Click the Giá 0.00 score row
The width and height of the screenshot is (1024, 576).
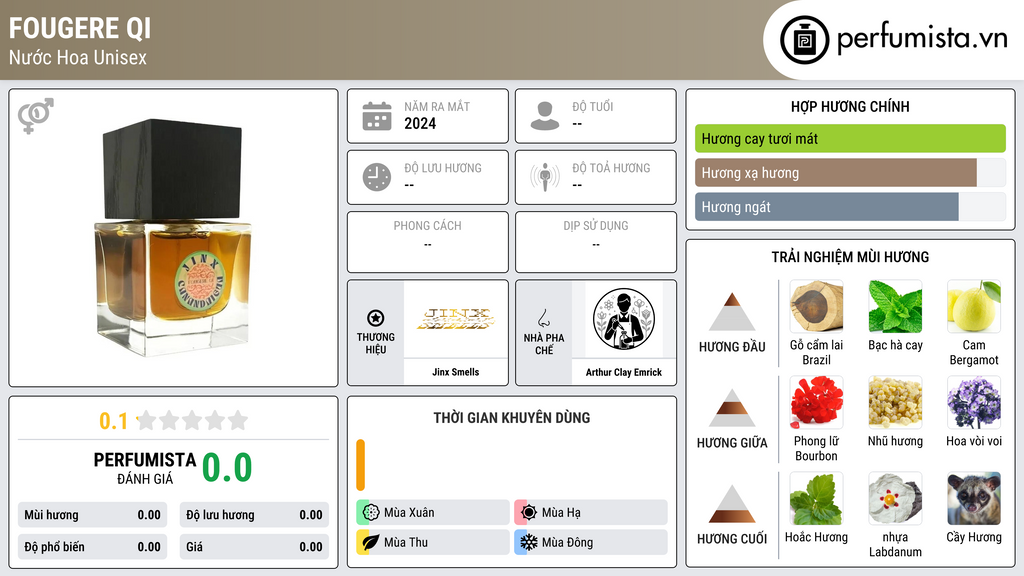point(254,547)
